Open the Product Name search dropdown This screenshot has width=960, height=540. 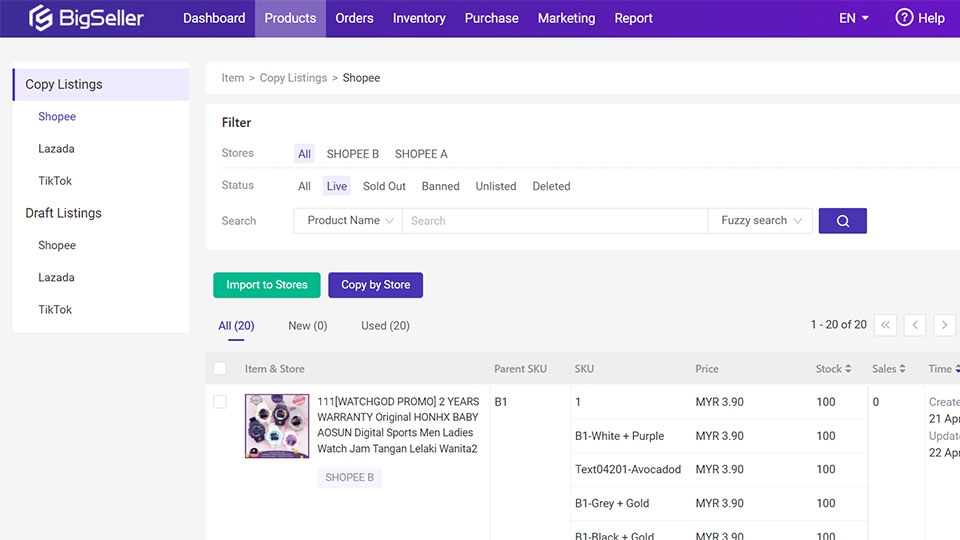point(348,221)
